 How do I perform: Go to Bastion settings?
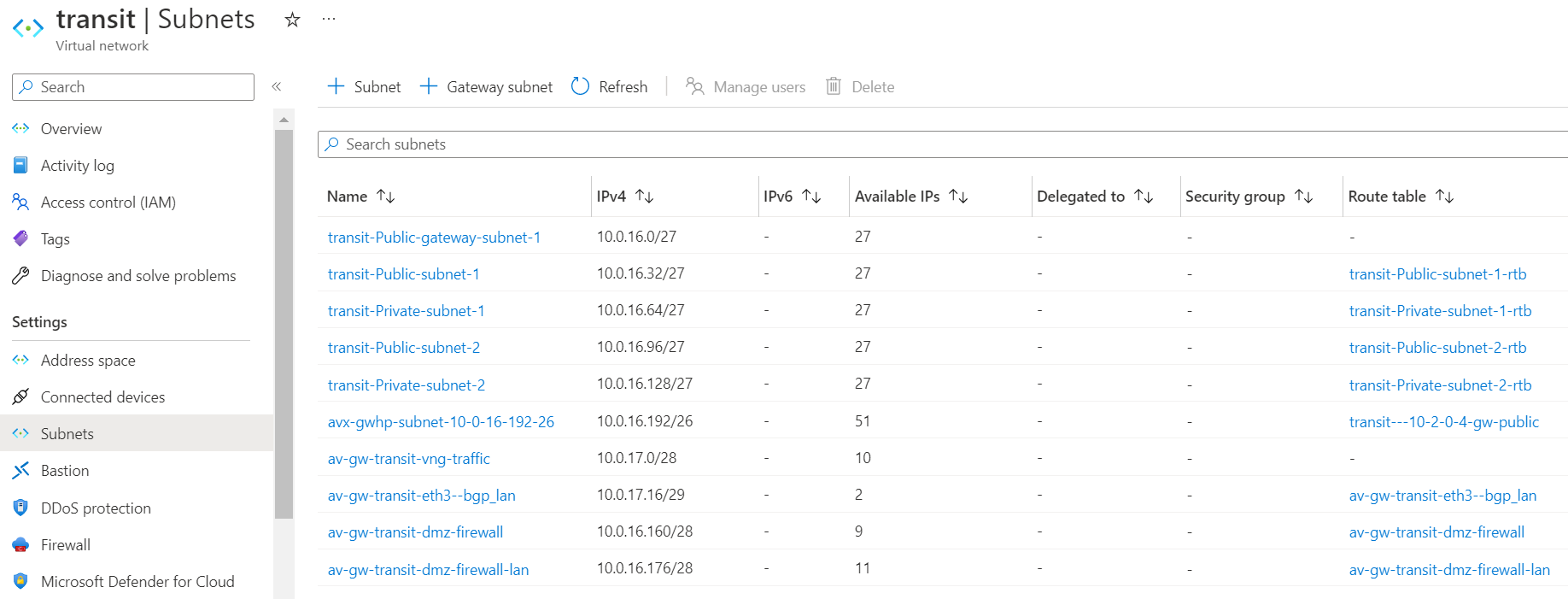(64, 471)
